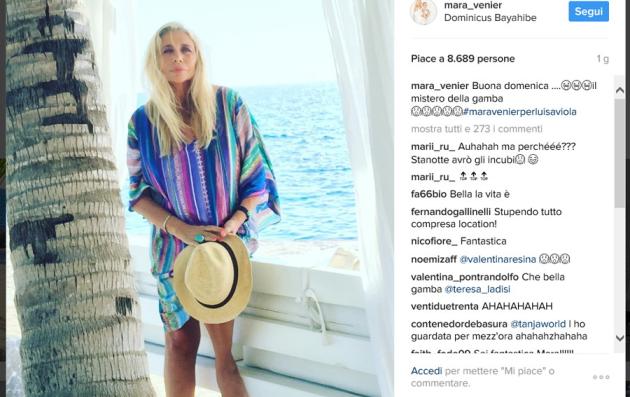Screen dimensions: 630x397
Task: Open mara_venier profile avatar picture
Action: pos(423,12)
